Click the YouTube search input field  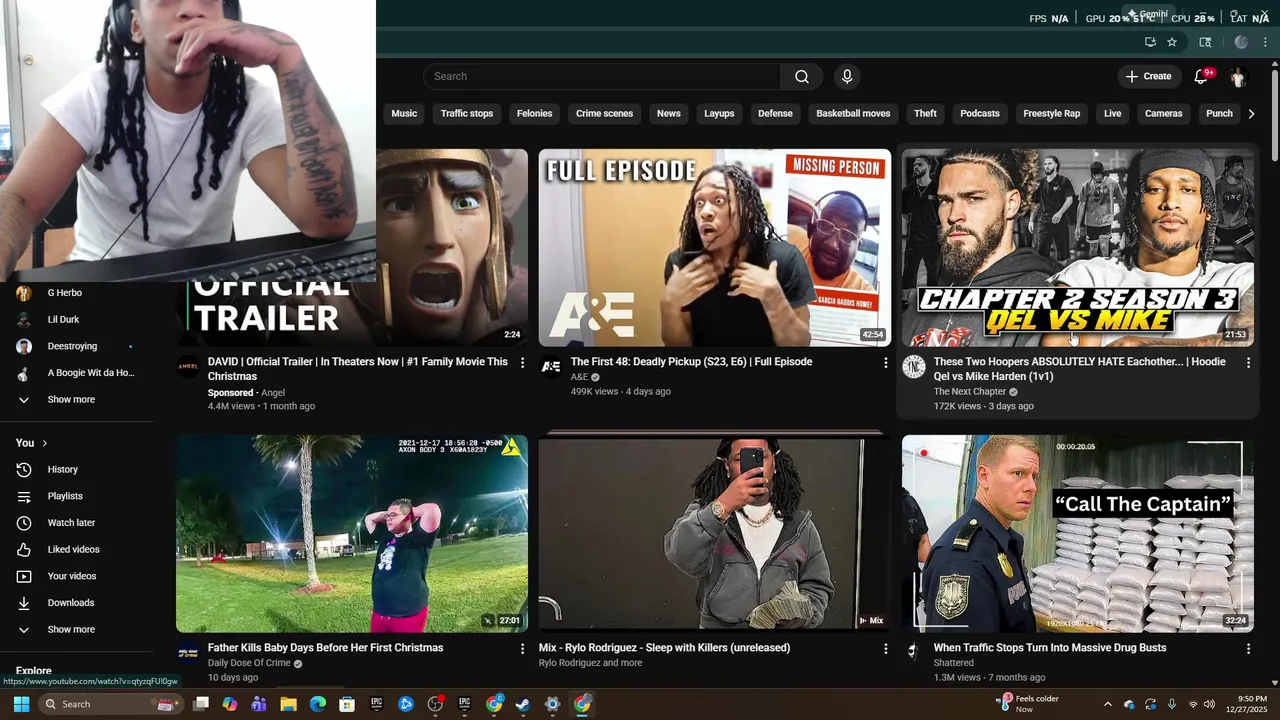coord(602,76)
